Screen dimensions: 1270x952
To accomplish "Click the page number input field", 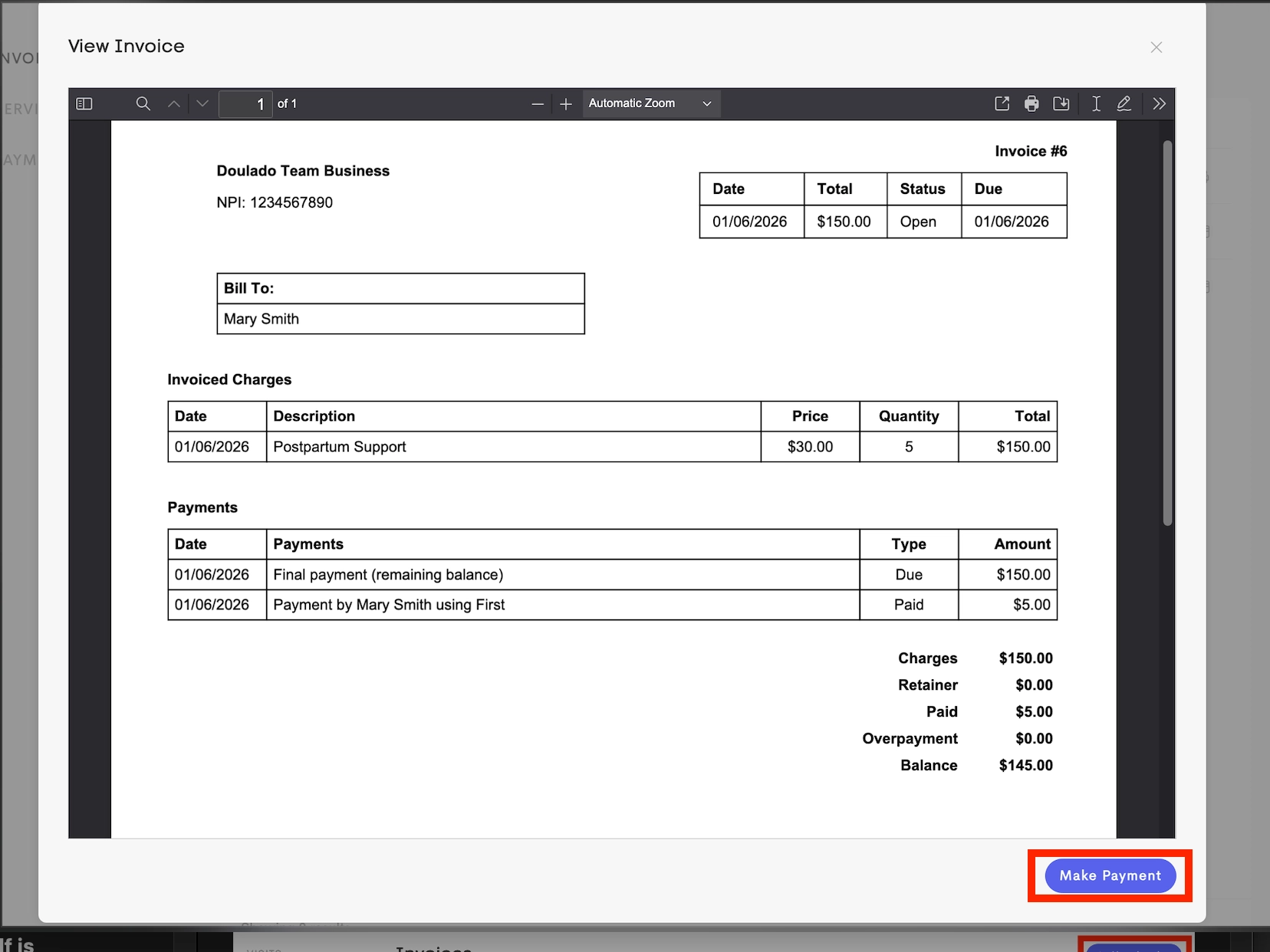I will click(245, 103).
